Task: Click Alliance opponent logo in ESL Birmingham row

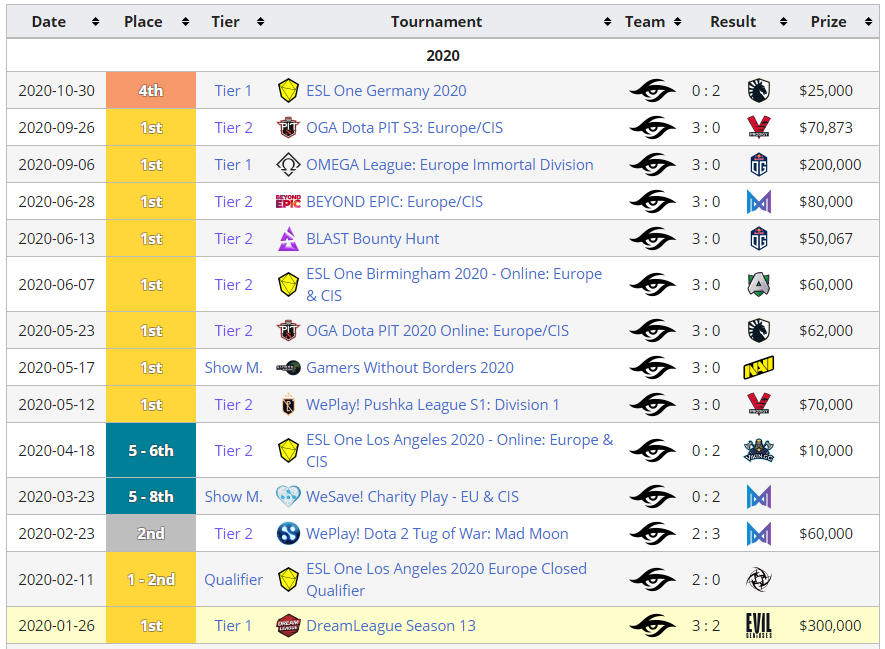Action: (759, 284)
